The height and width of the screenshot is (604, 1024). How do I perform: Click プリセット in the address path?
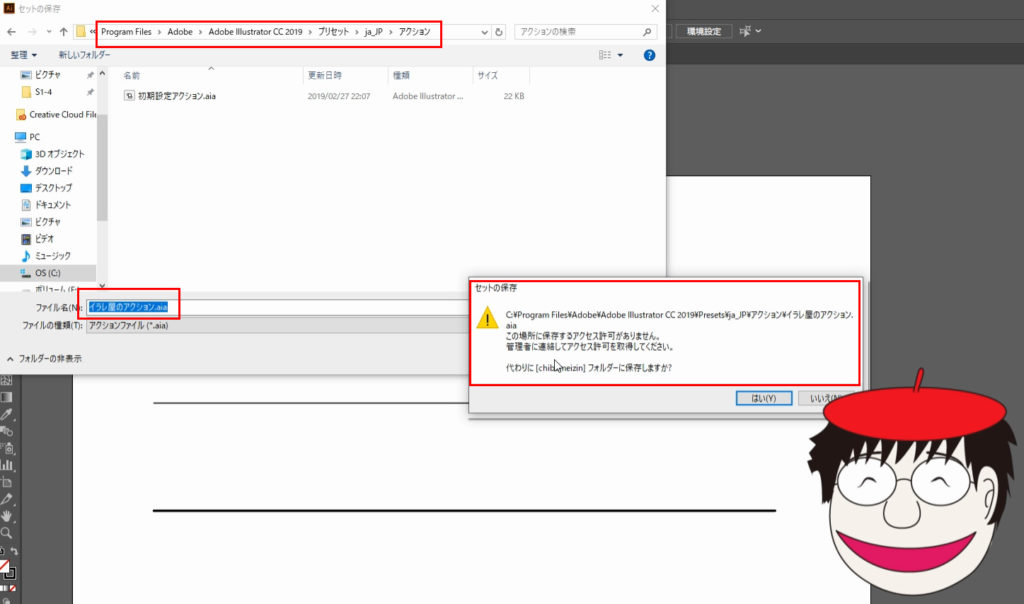pos(334,31)
